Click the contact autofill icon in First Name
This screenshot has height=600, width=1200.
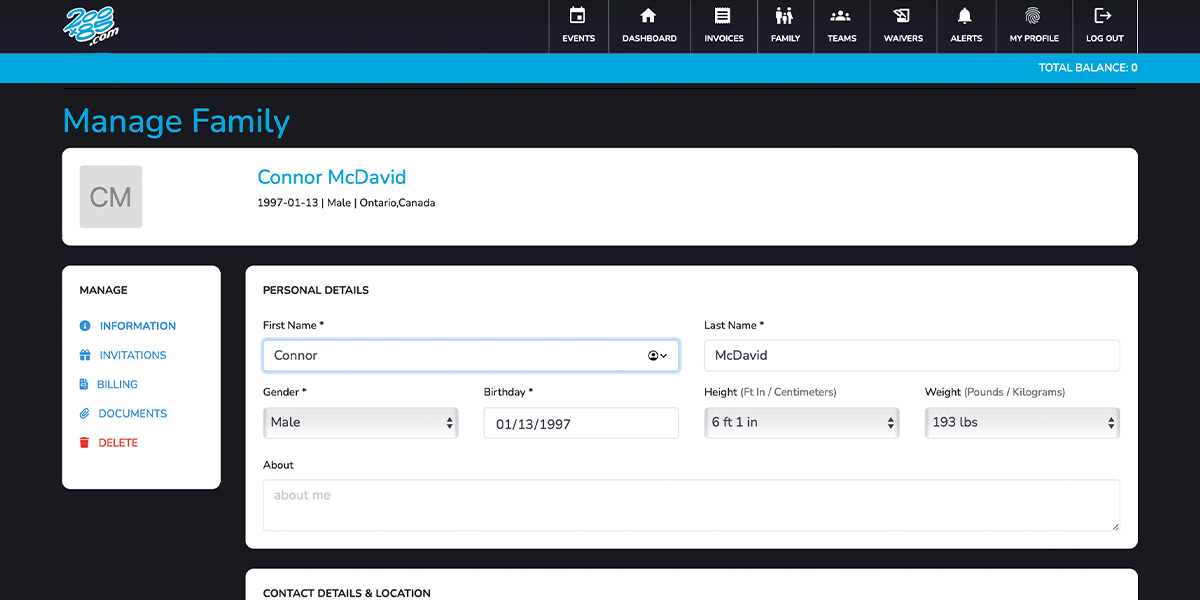tap(657, 356)
